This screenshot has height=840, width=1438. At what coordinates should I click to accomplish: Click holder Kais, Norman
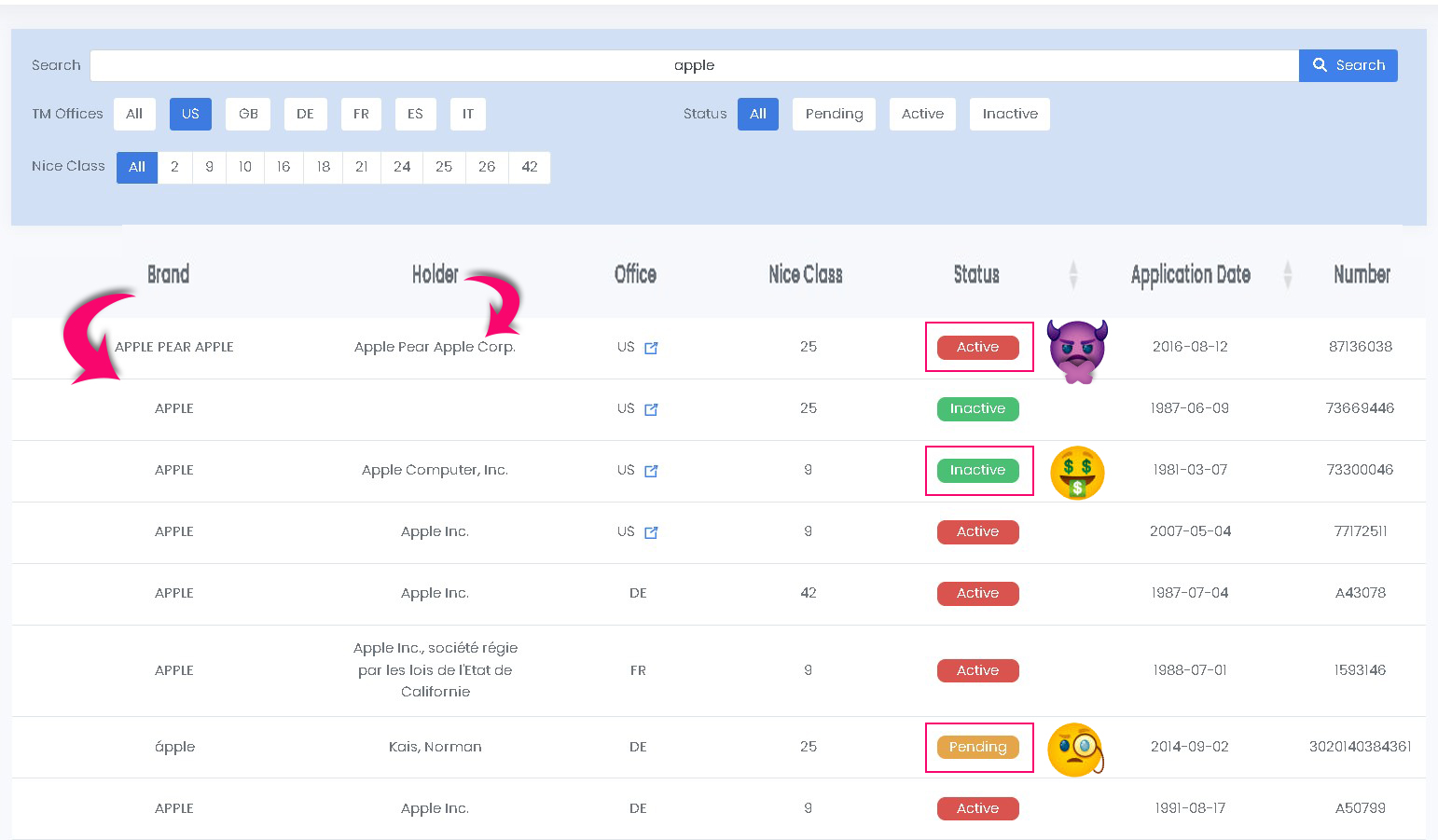pos(435,747)
